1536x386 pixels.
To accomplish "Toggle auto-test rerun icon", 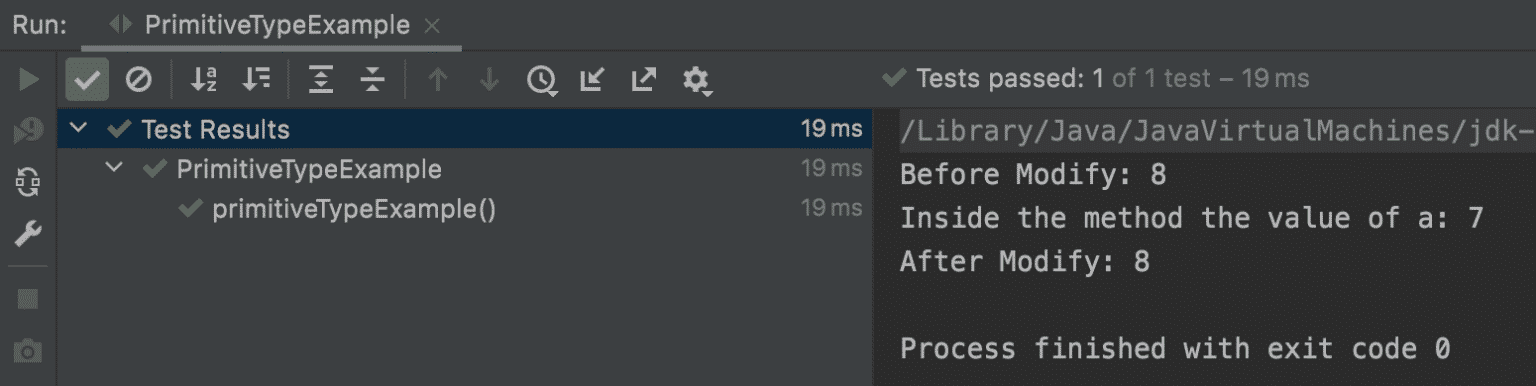I will coord(28,182).
